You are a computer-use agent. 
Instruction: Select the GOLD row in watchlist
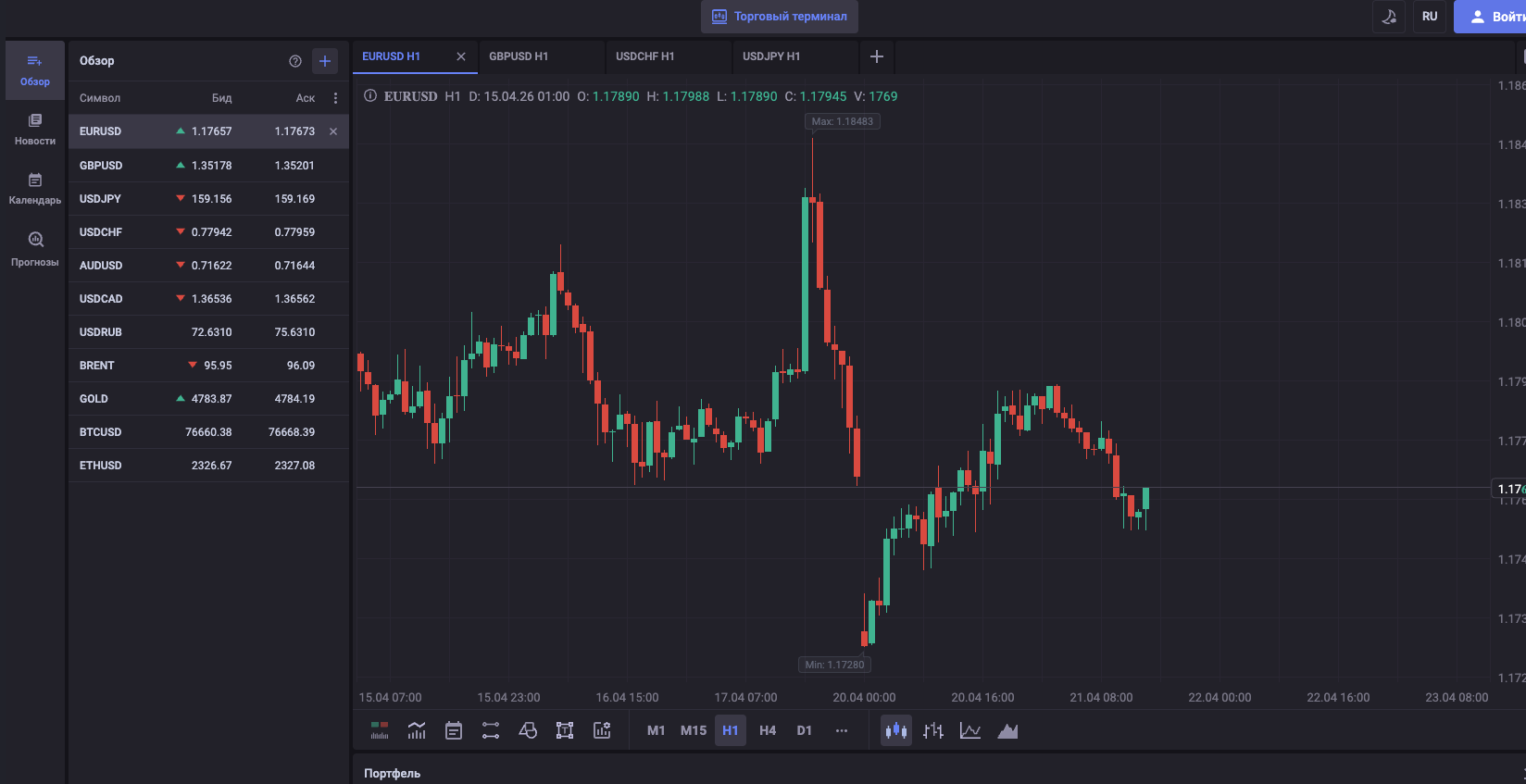[208, 399]
